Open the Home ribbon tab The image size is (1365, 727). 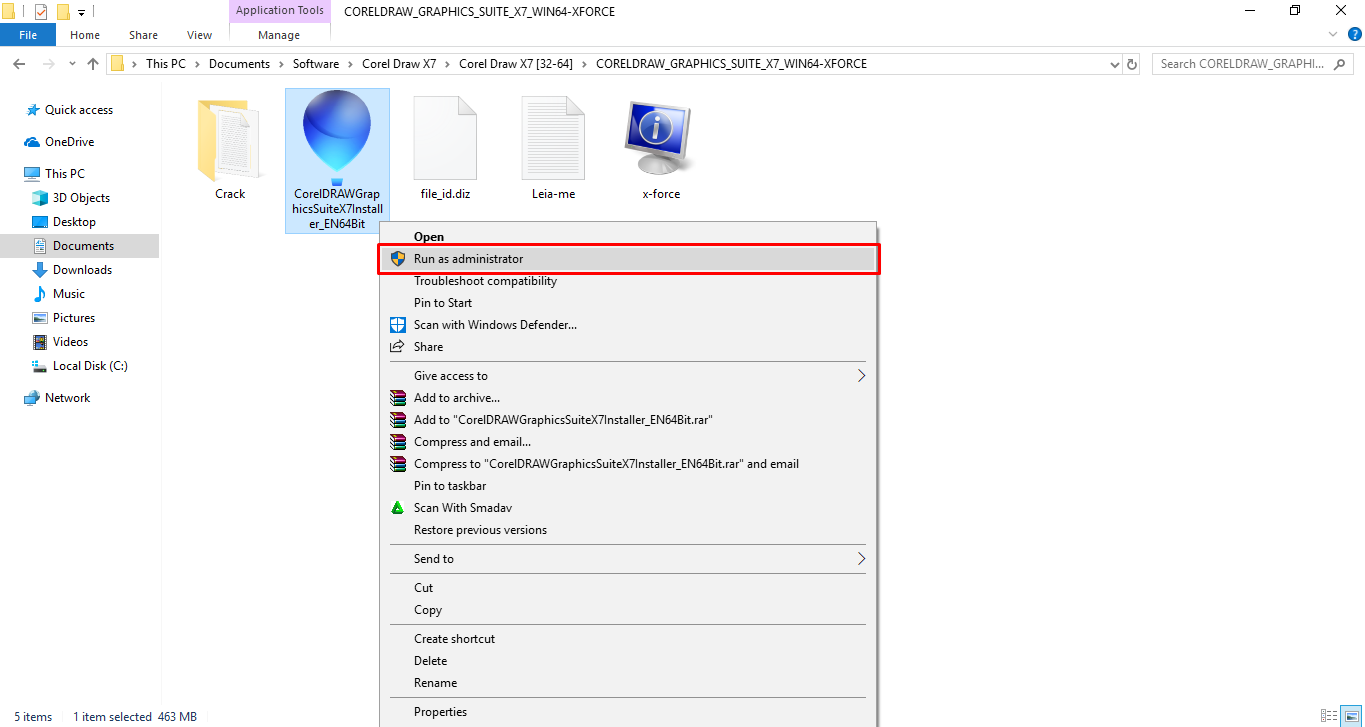pos(84,35)
